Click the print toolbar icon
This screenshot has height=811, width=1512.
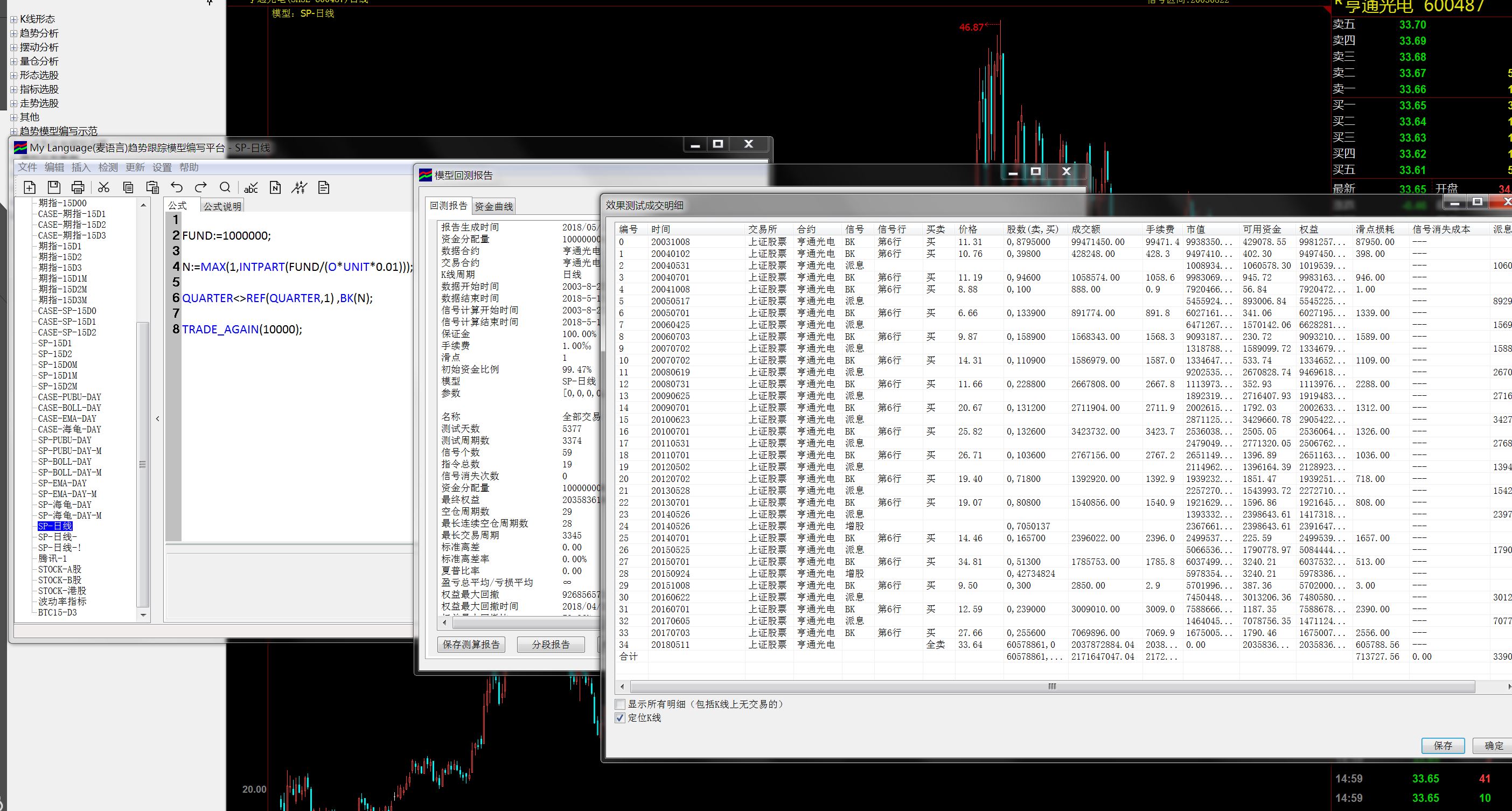[78, 188]
